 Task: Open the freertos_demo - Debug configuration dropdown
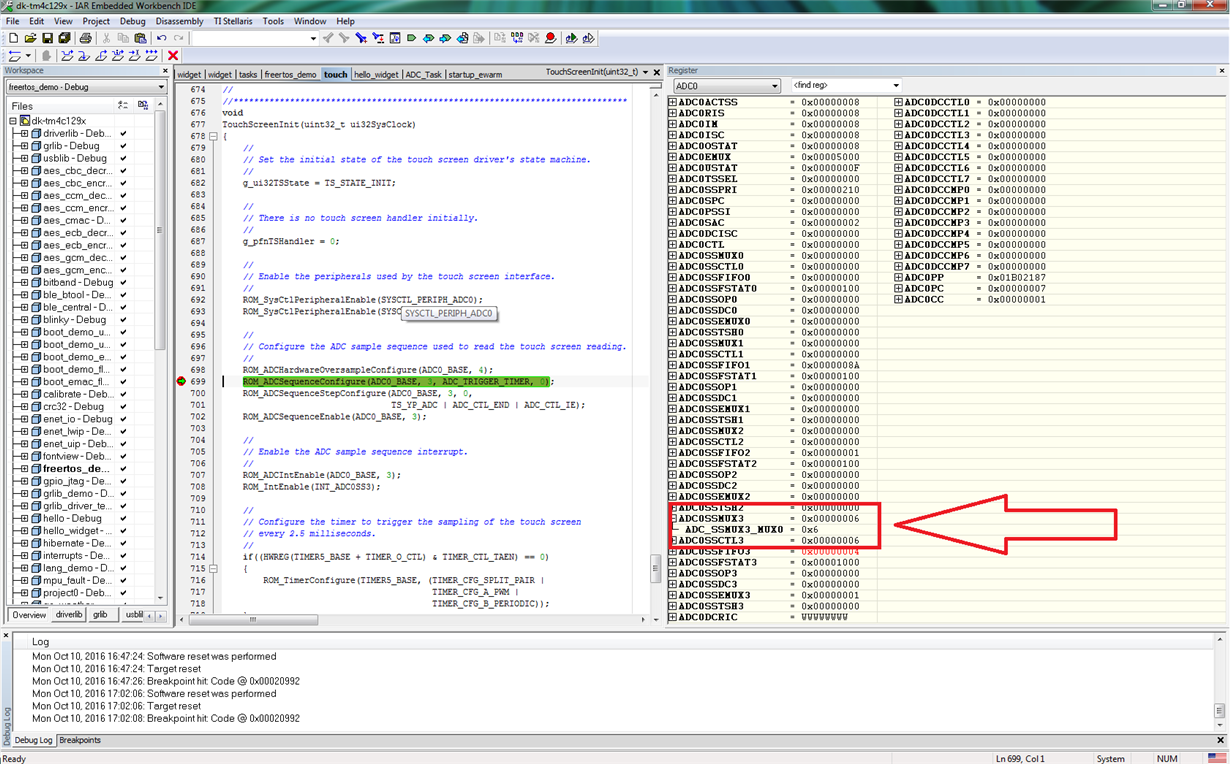[161, 87]
